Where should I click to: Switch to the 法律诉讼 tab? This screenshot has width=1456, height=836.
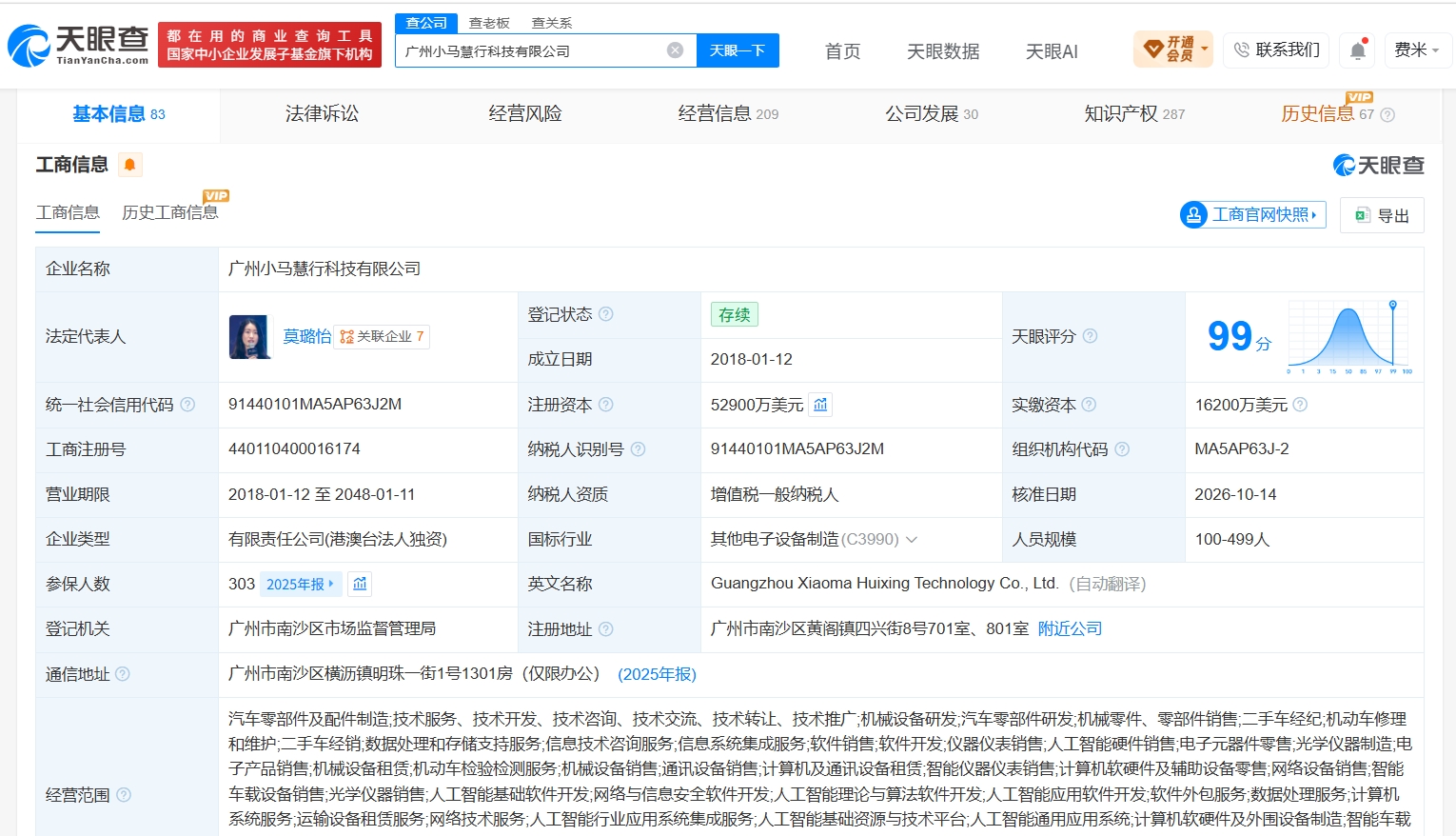point(322,114)
